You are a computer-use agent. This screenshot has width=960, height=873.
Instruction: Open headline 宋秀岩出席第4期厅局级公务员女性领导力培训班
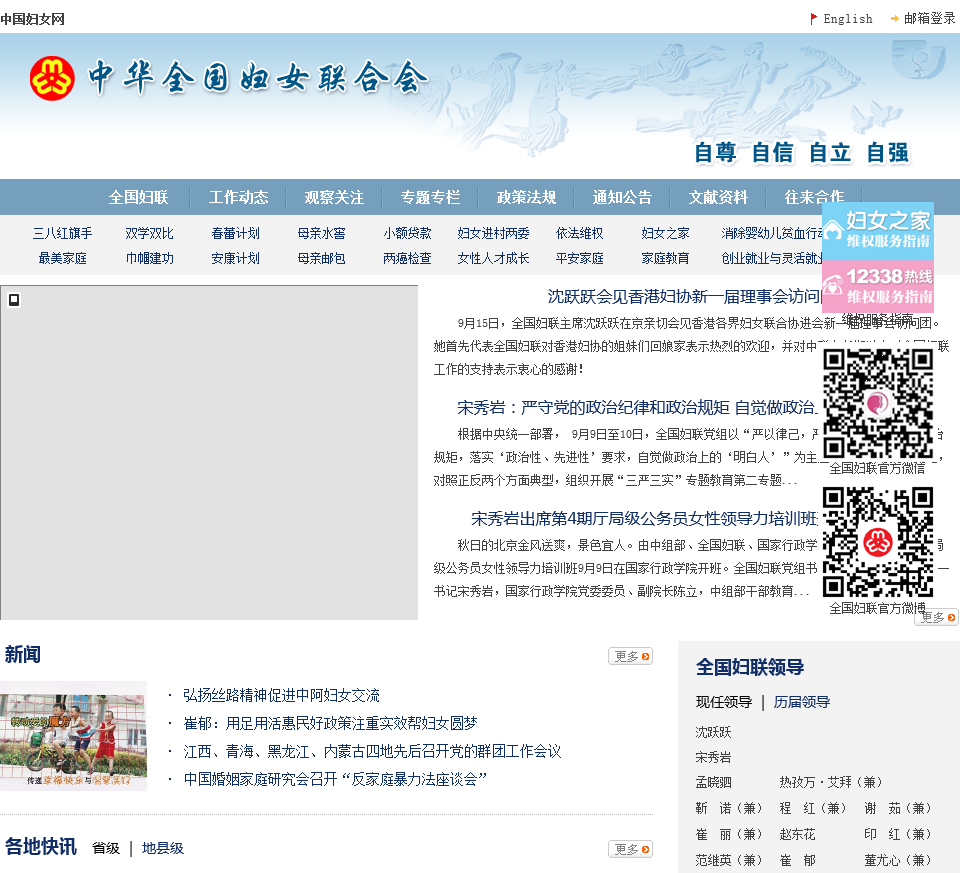tap(644, 519)
